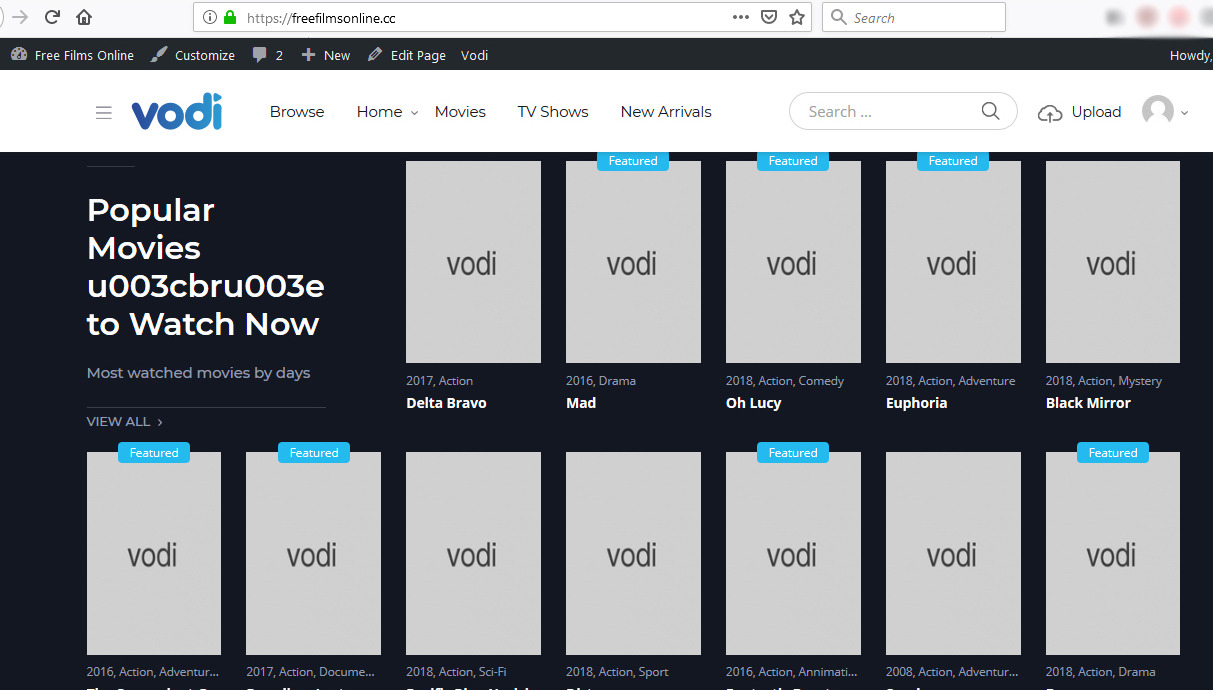Open the Mad movie poster
The width and height of the screenshot is (1213, 690).
pyautogui.click(x=633, y=262)
